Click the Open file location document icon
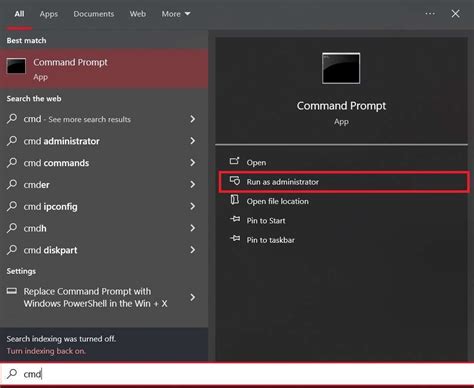The width and height of the screenshot is (474, 388). [x=235, y=200]
